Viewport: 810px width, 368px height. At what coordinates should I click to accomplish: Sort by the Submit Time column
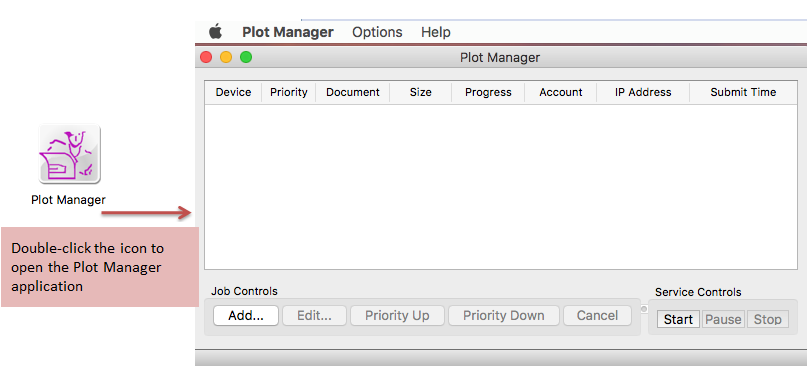coord(743,93)
